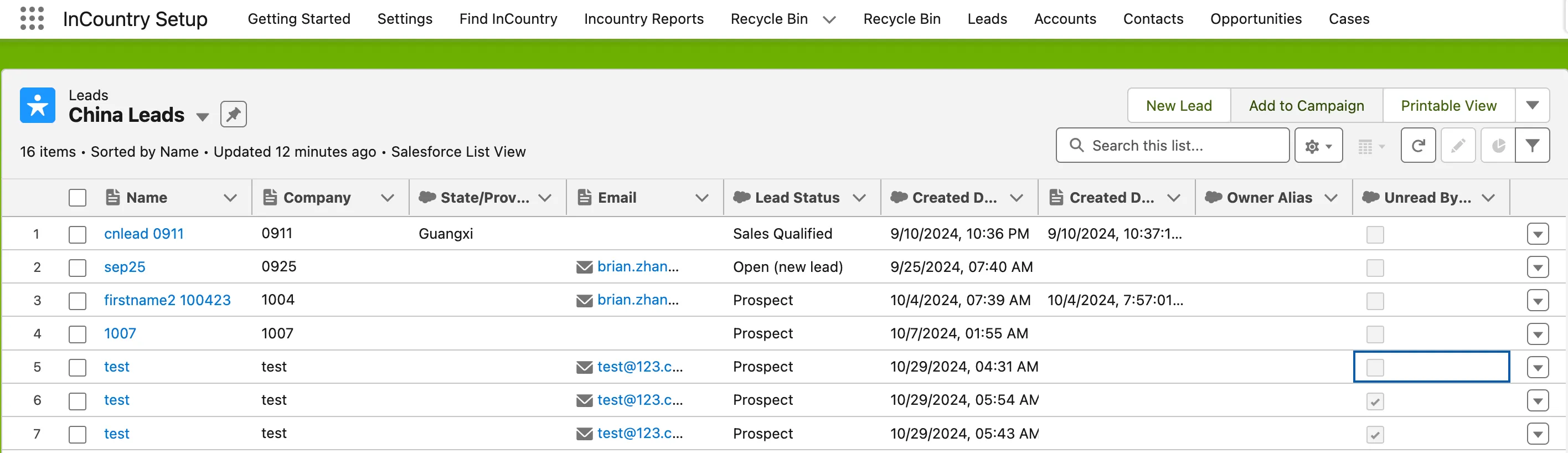Viewport: 1568px width, 453px height.
Task: Open row actions for cnlead 0911
Action: coord(1537,234)
